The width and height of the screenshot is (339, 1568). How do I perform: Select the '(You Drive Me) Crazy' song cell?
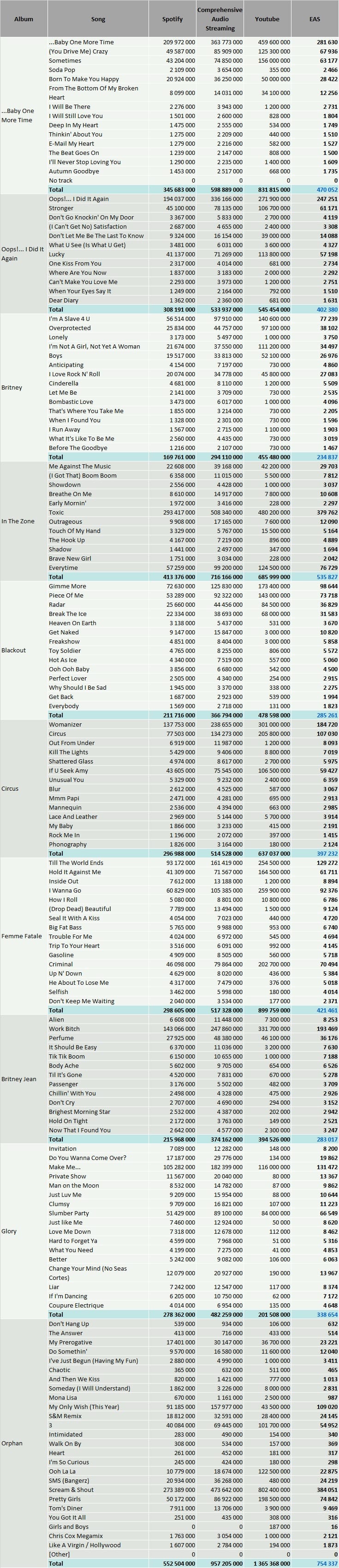click(x=98, y=52)
